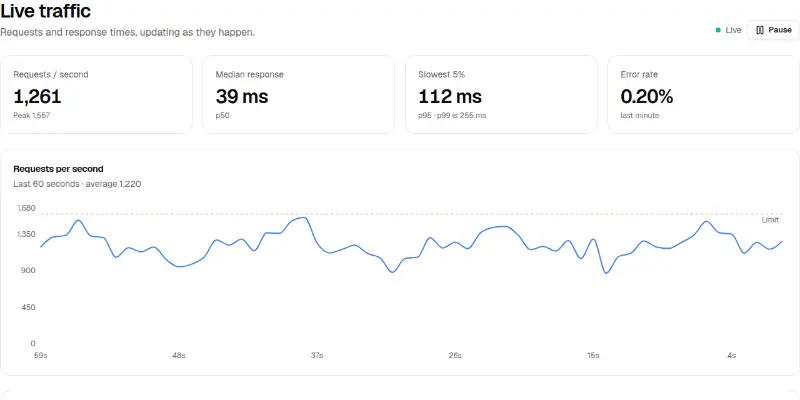The width and height of the screenshot is (800, 400).
Task: Click the 450 y-axis label
Action: tap(29, 307)
